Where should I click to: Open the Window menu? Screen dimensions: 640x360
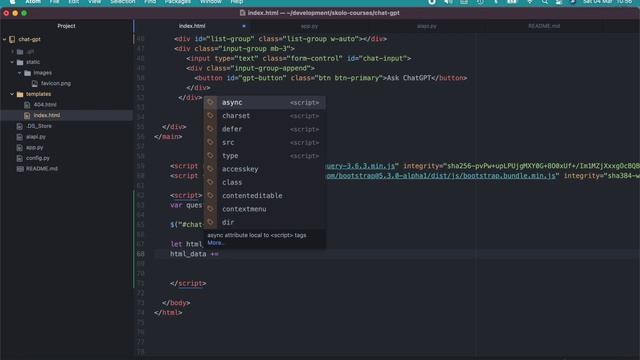(x=211, y=2)
